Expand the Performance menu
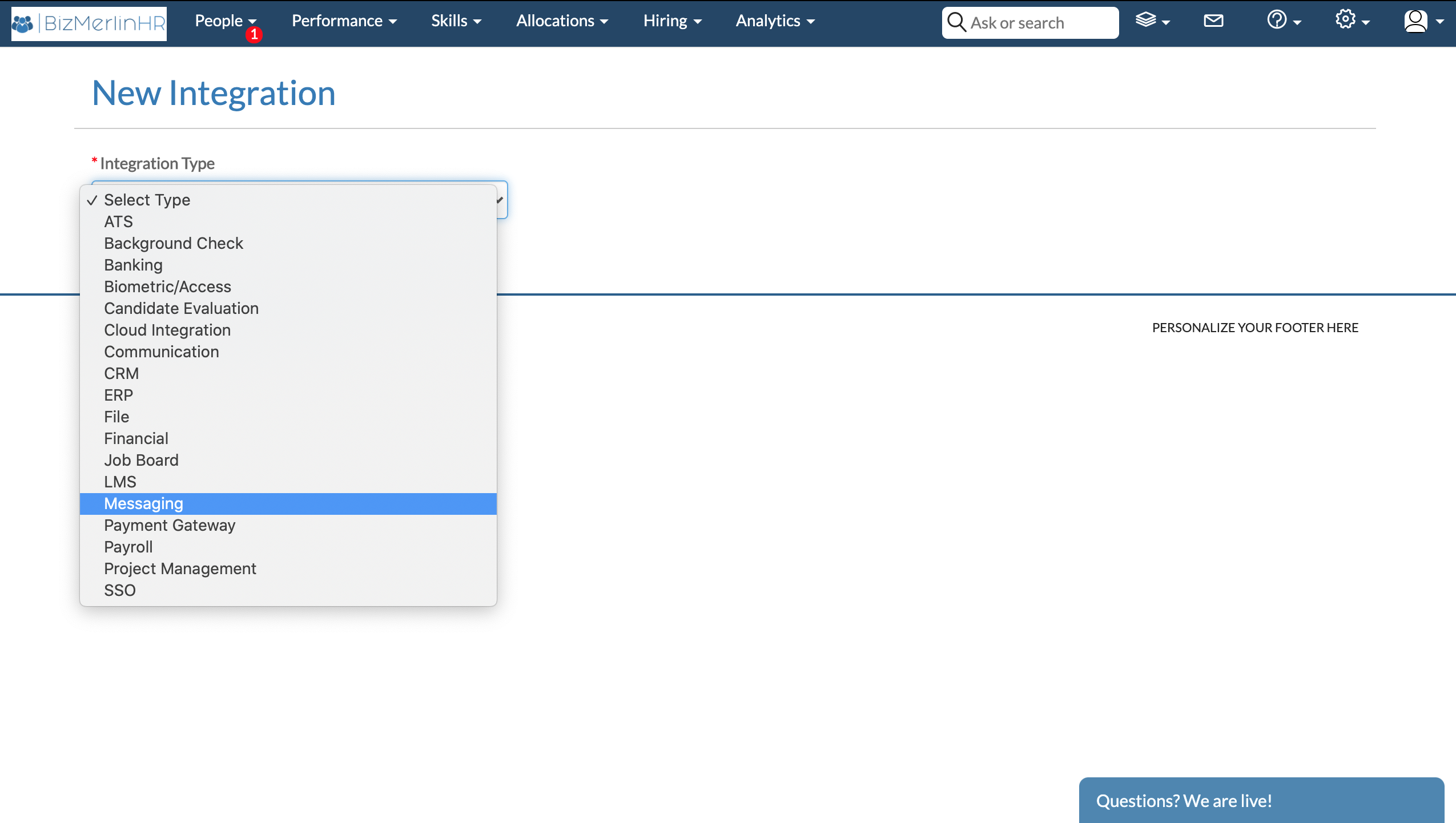 tap(344, 21)
